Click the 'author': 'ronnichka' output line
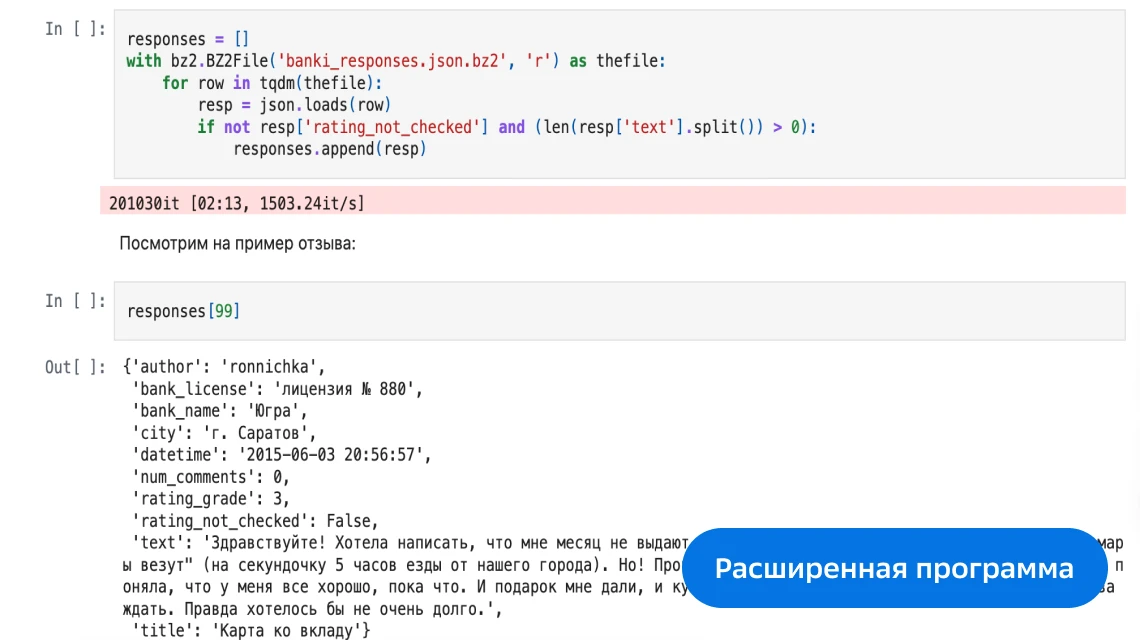This screenshot has height=640, width=1140. pyautogui.click(x=225, y=367)
